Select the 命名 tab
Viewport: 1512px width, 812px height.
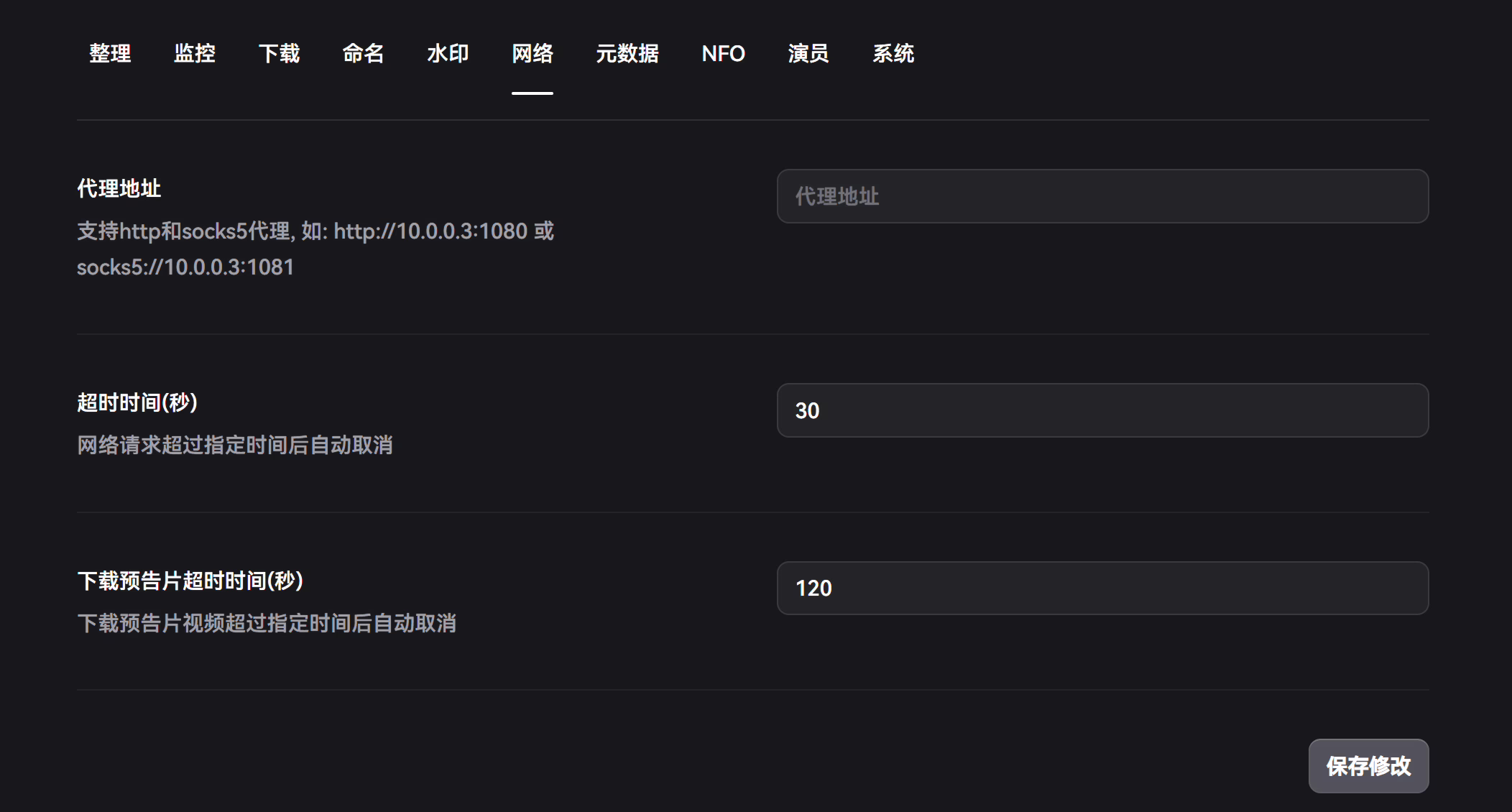click(364, 53)
